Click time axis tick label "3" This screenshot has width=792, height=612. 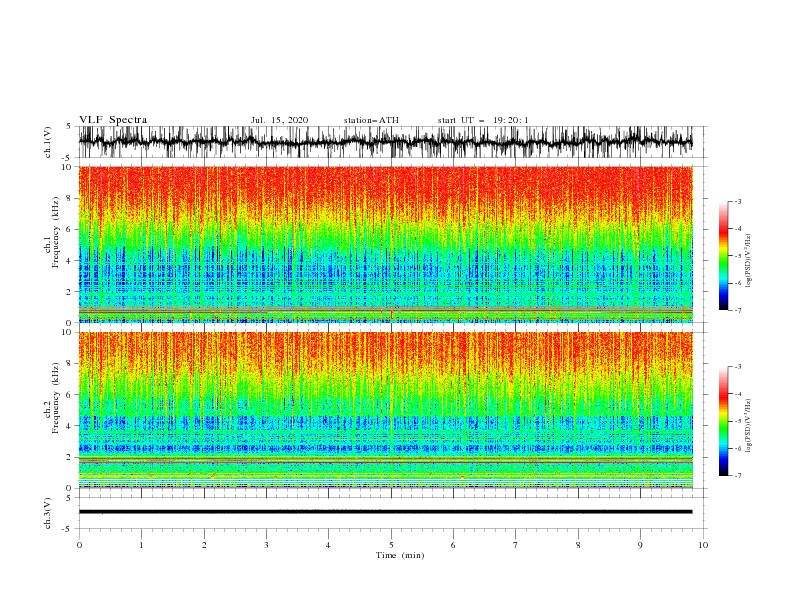click(x=266, y=545)
